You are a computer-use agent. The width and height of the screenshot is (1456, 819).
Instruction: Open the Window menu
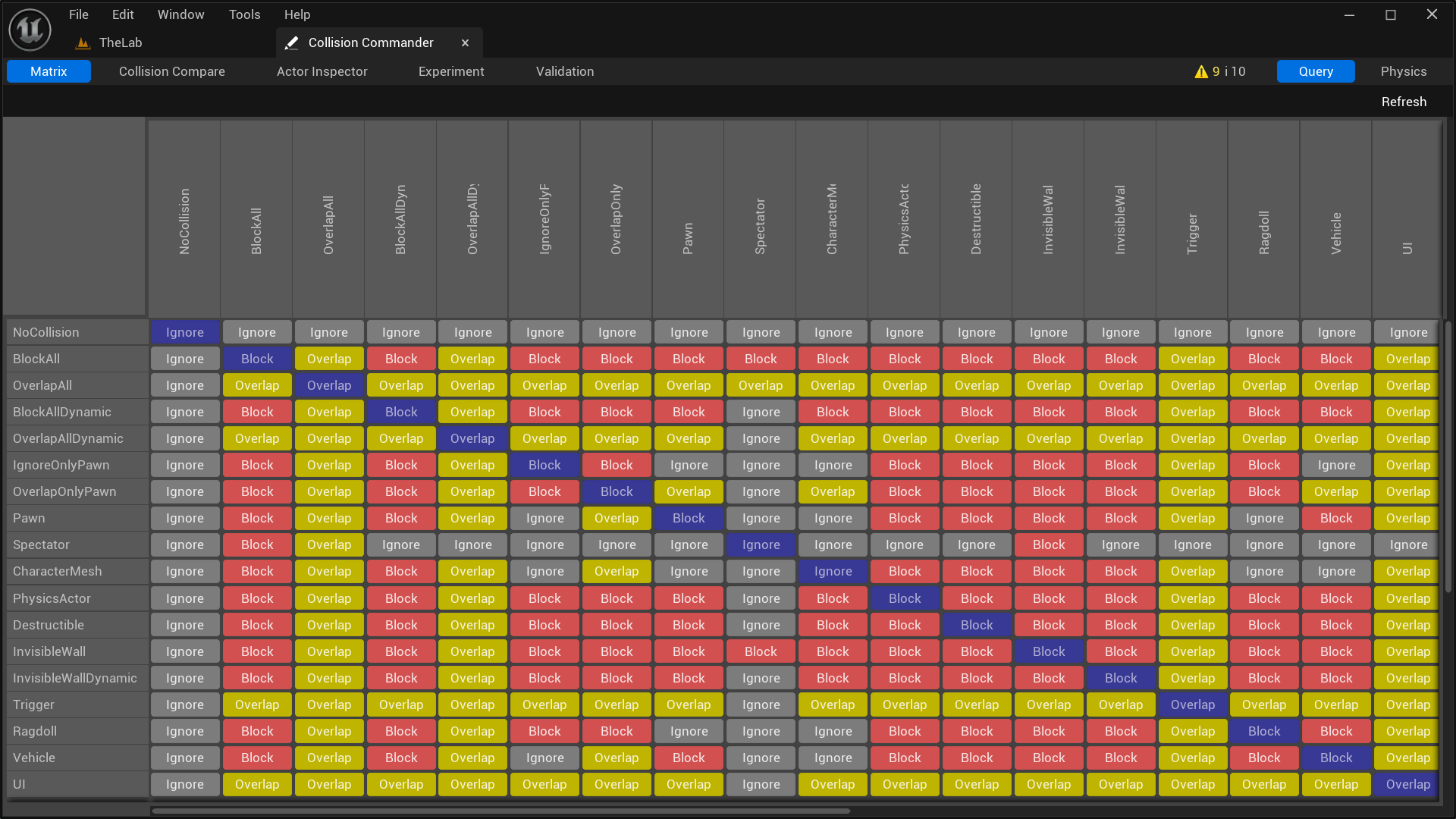[x=180, y=14]
